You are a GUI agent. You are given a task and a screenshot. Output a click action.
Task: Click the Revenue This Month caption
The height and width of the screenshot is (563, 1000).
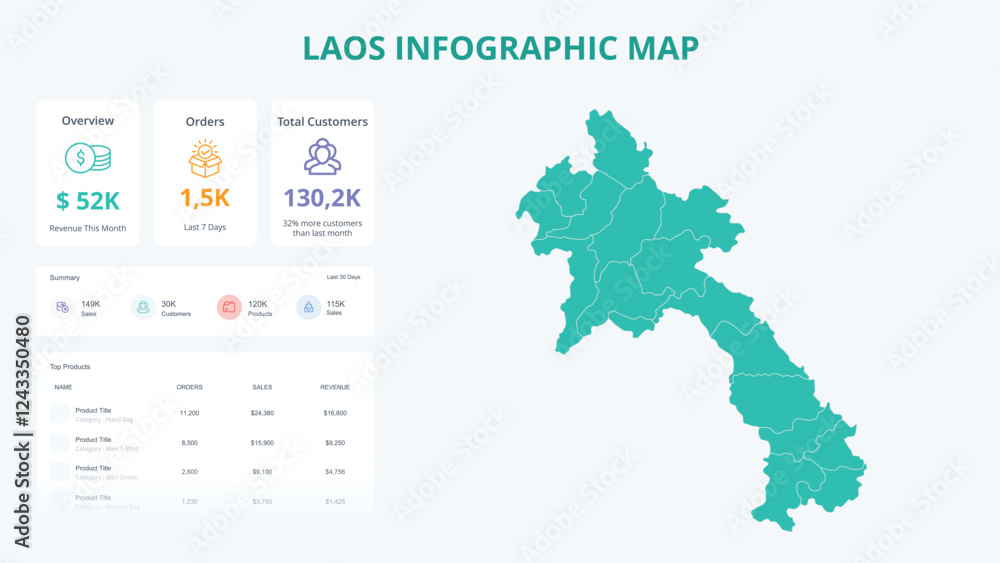87,228
